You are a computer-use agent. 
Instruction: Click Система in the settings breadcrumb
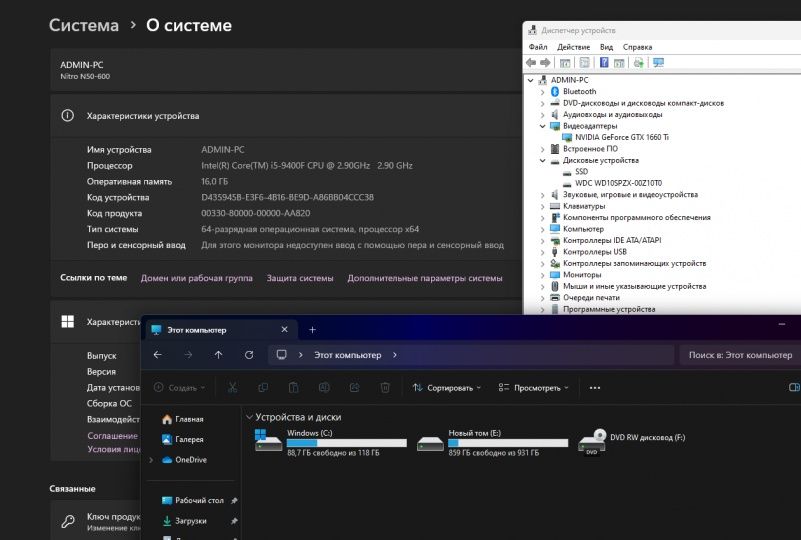[x=84, y=25]
